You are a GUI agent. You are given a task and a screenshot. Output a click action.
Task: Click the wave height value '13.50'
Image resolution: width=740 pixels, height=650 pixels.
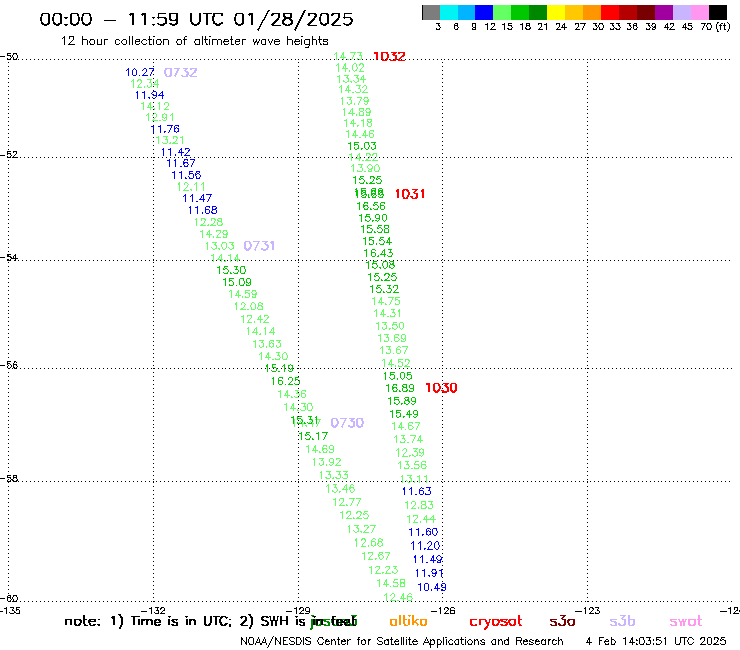[390, 326]
